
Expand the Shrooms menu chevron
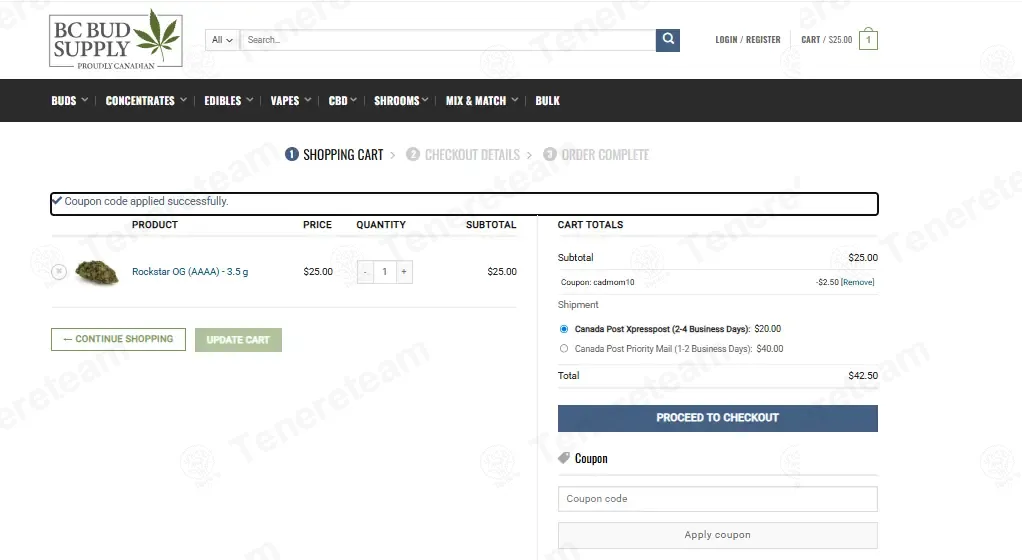click(425, 100)
